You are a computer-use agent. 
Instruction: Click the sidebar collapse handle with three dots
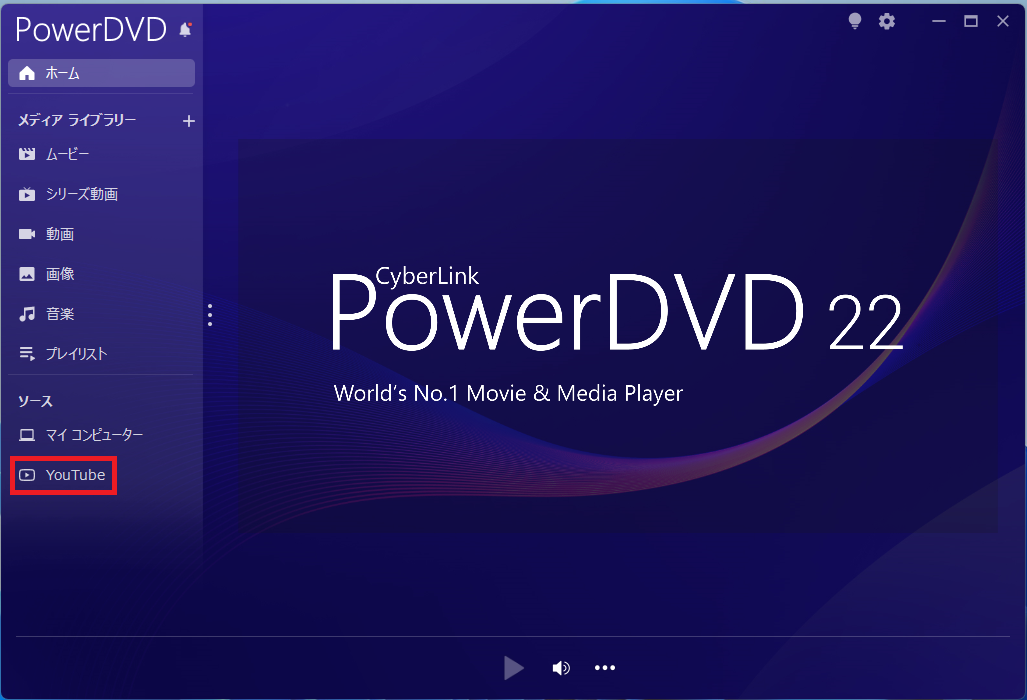pyautogui.click(x=210, y=315)
